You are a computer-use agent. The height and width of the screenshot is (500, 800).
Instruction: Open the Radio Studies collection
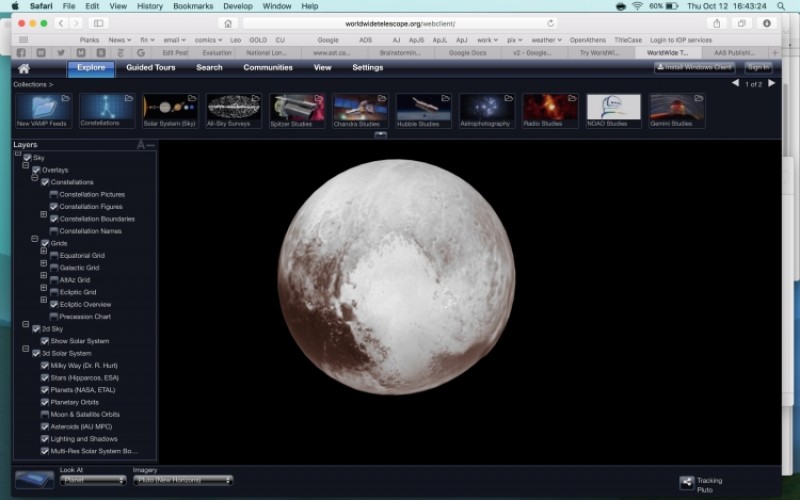click(550, 111)
